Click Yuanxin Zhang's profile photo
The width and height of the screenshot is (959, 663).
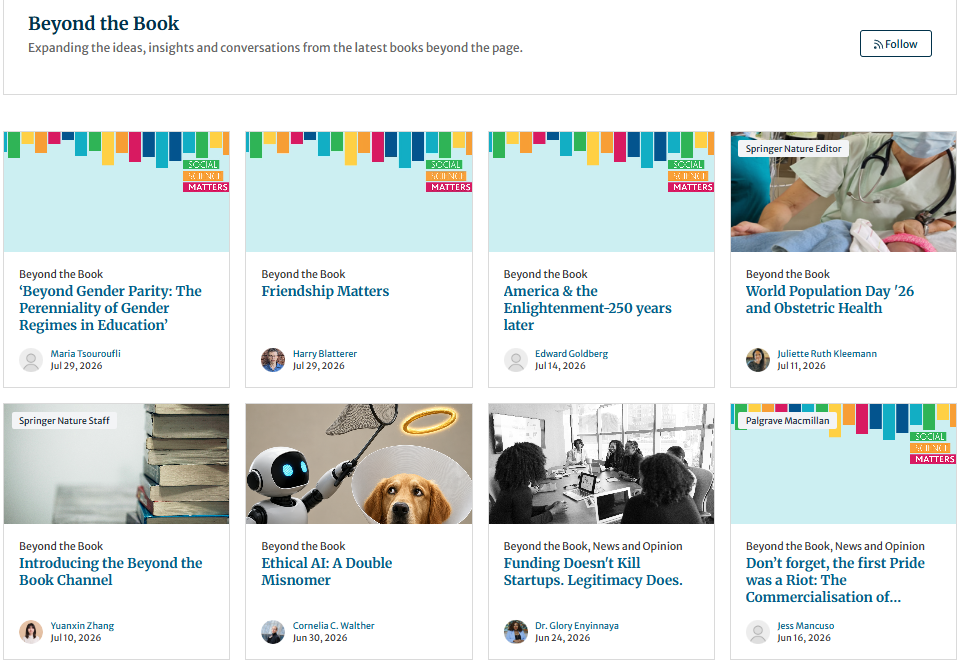click(x=31, y=632)
